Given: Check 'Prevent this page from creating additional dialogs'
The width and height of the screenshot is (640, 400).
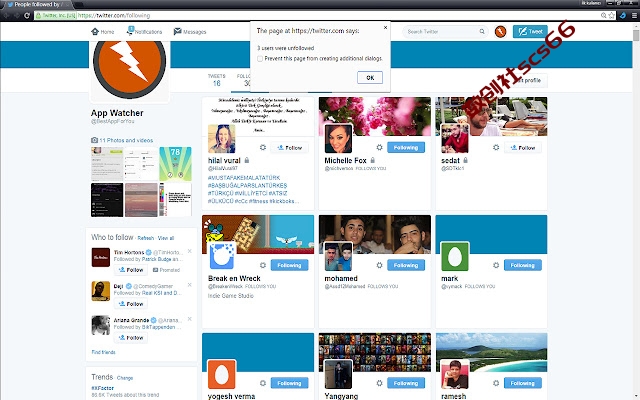Looking at the screenshot, I should tap(260, 59).
